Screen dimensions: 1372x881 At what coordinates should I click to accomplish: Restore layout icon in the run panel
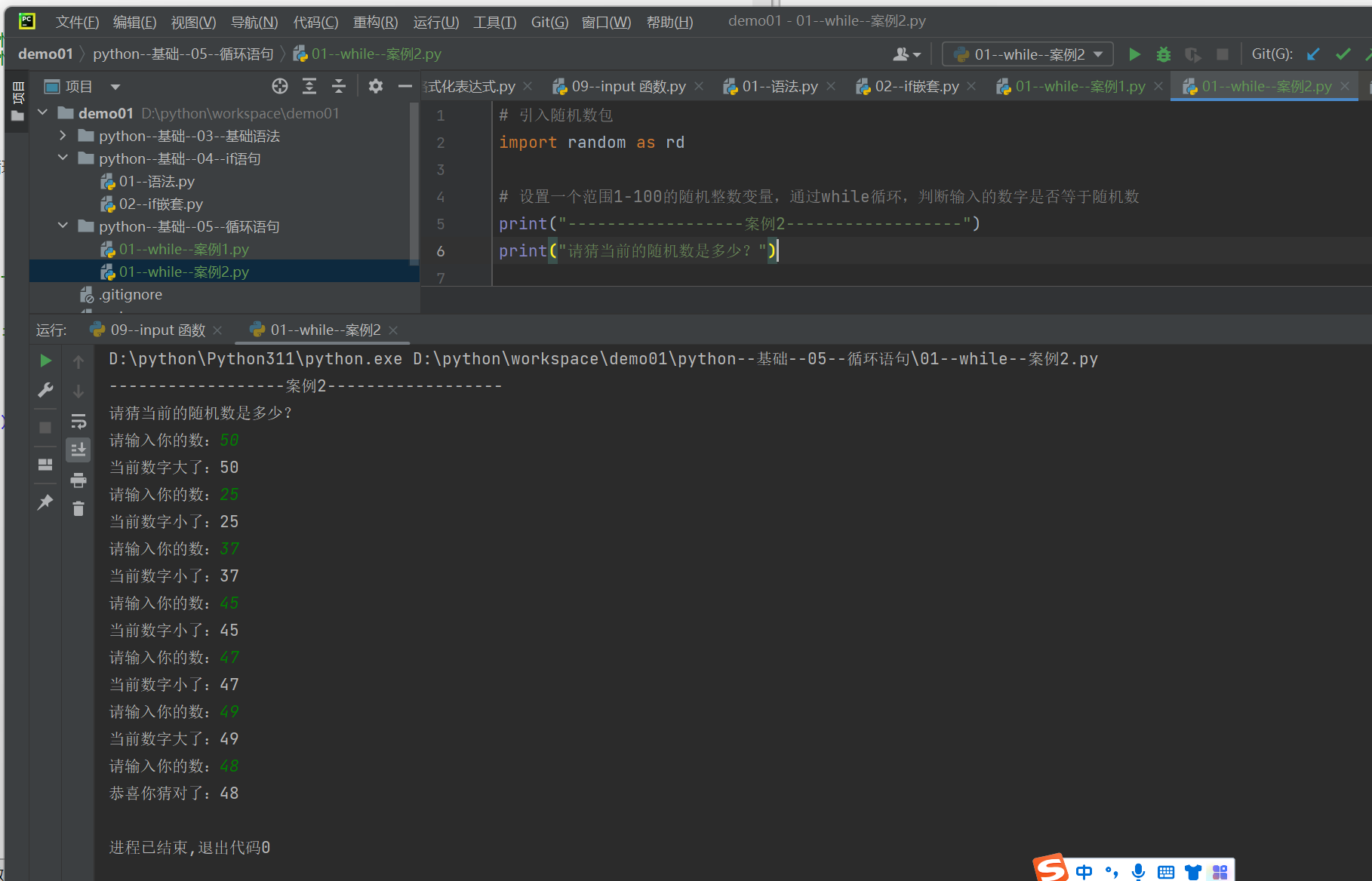tap(45, 465)
